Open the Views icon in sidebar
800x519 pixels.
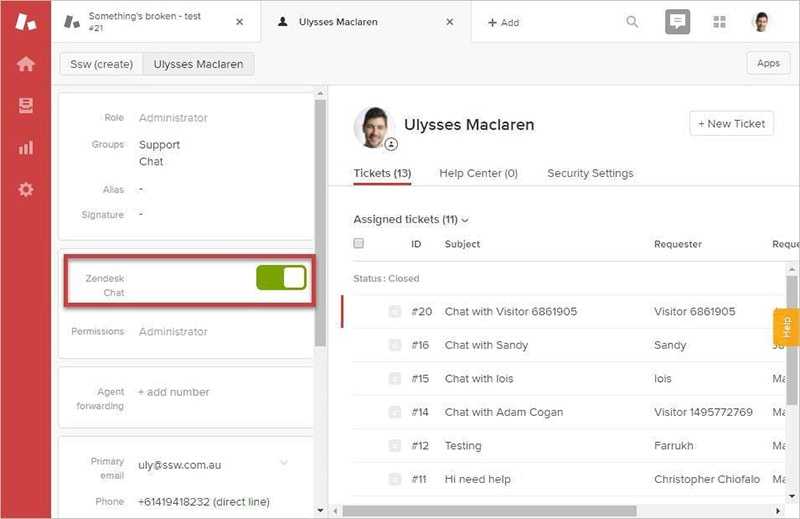tap(26, 106)
